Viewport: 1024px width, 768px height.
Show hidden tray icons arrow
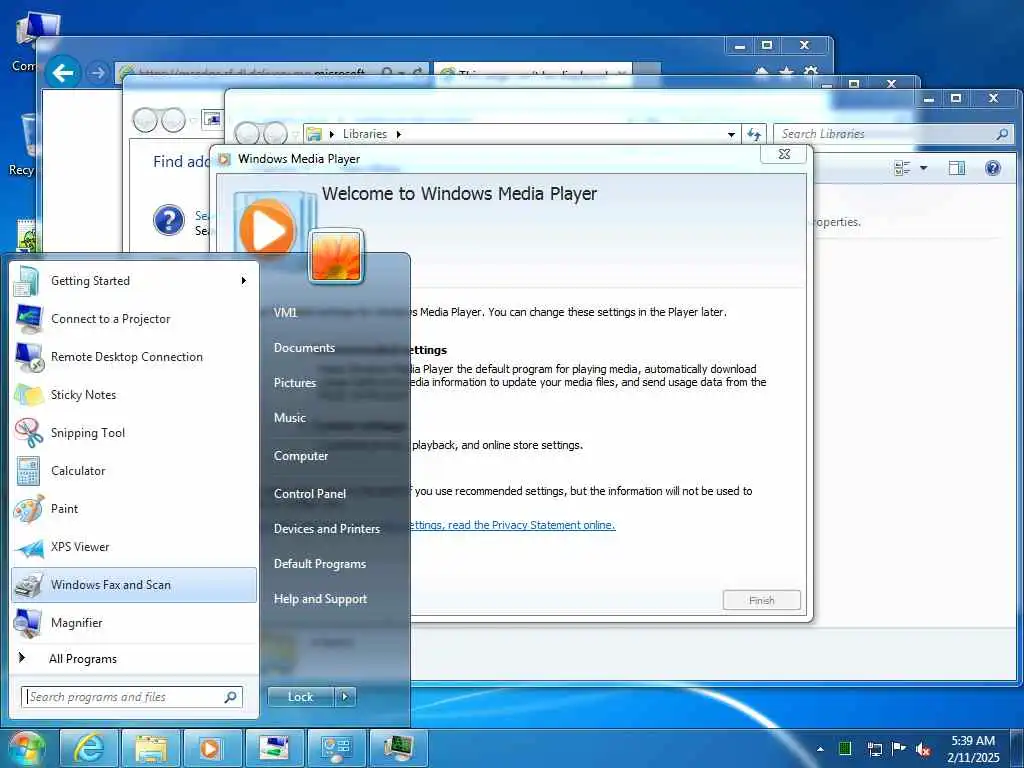tap(820, 749)
